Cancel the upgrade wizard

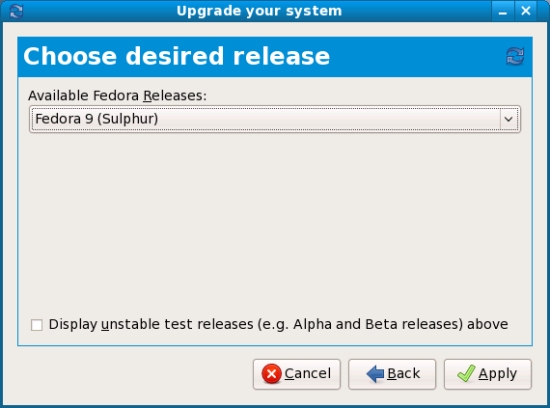297,374
